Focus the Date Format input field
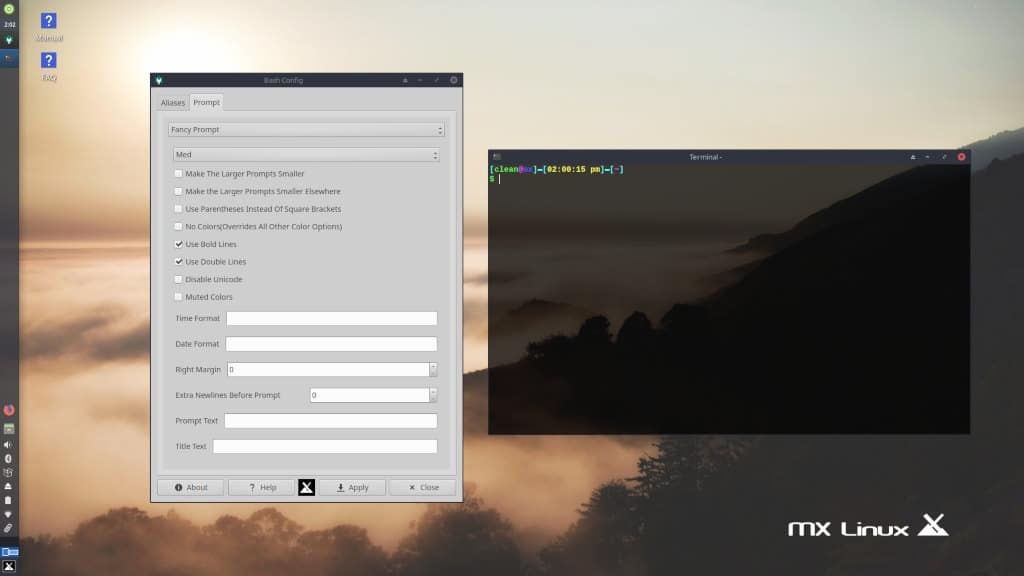 (x=331, y=344)
